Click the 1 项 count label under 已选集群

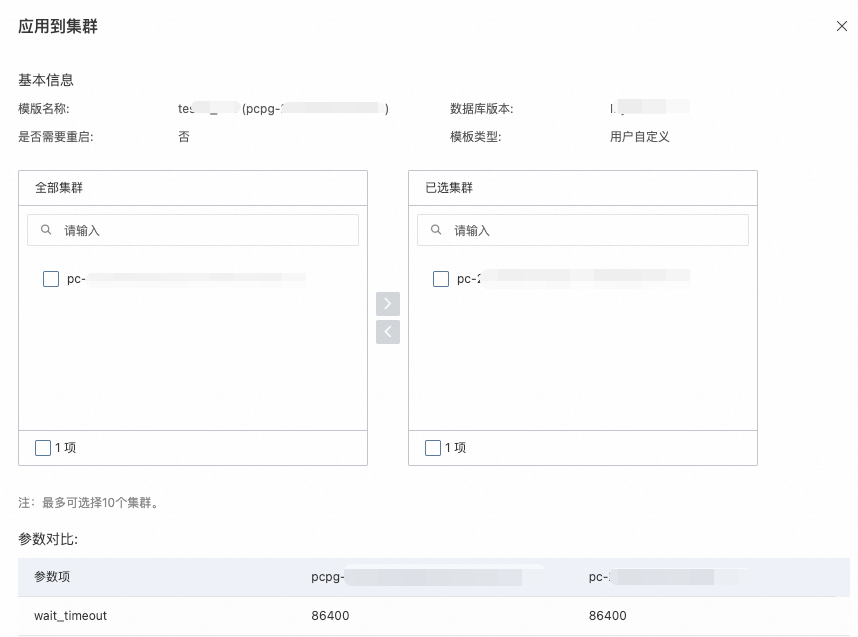(455, 448)
